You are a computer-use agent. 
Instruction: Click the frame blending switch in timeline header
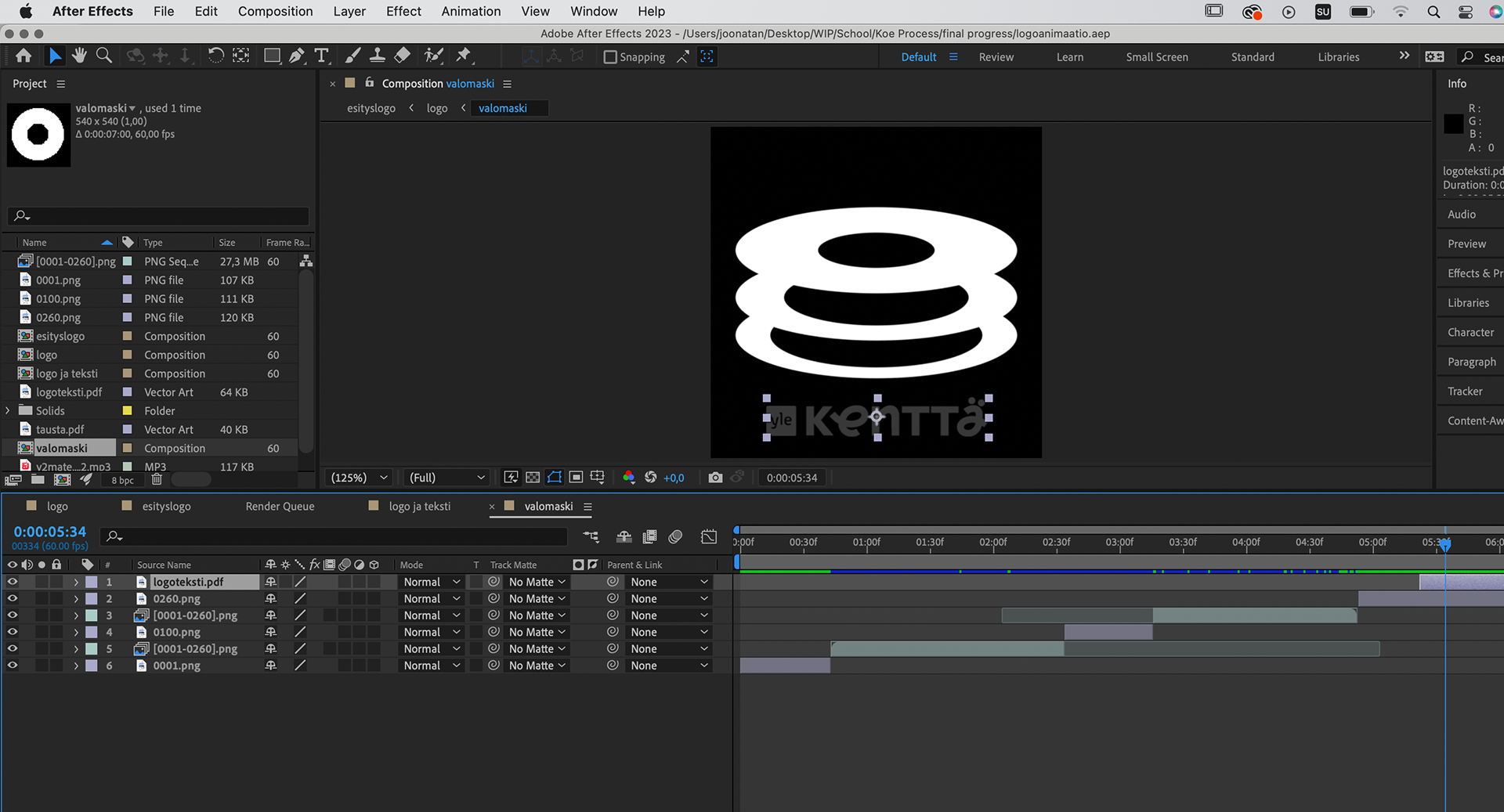[649, 536]
